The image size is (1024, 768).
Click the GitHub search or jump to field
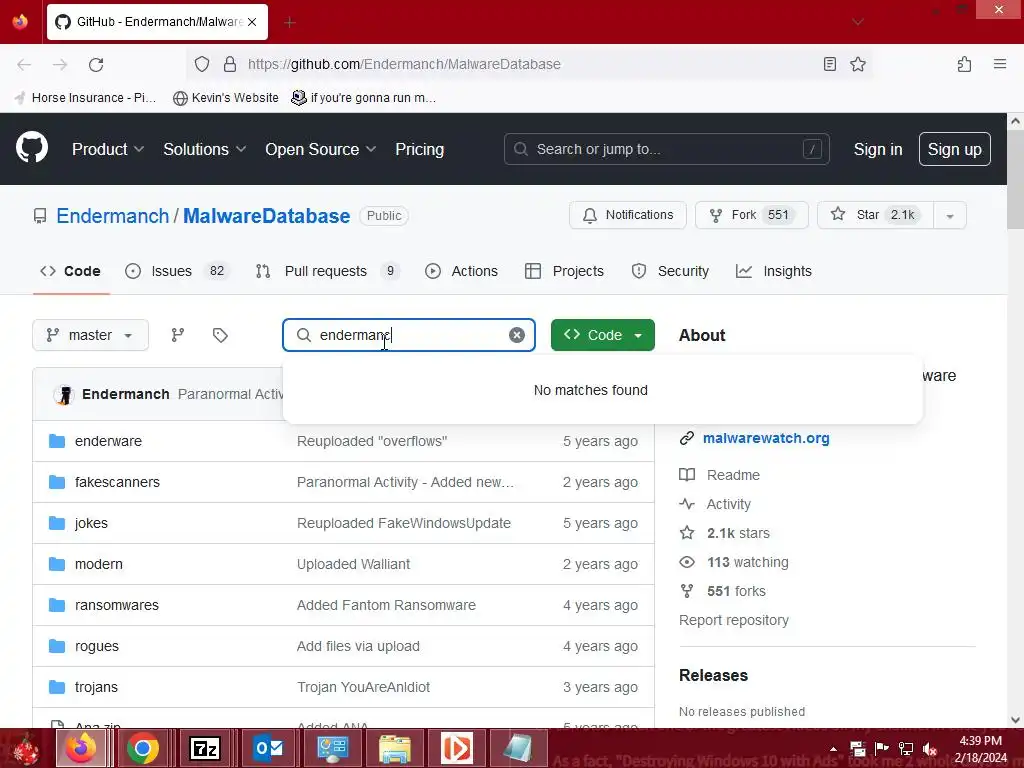667,149
